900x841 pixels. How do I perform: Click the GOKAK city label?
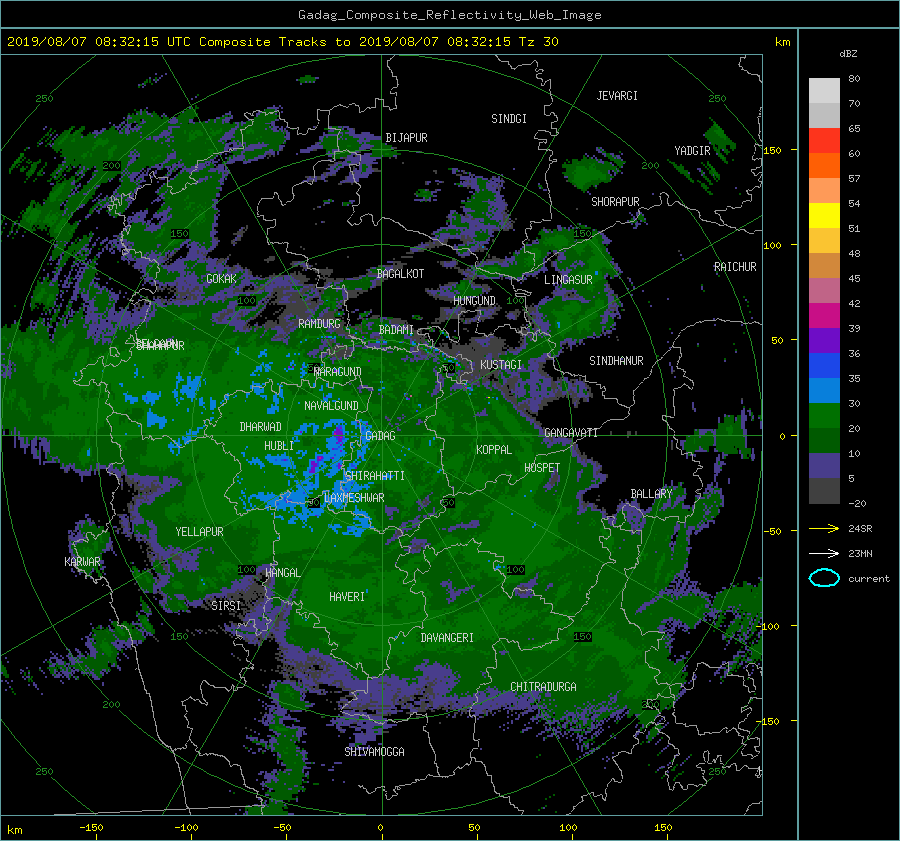221,279
